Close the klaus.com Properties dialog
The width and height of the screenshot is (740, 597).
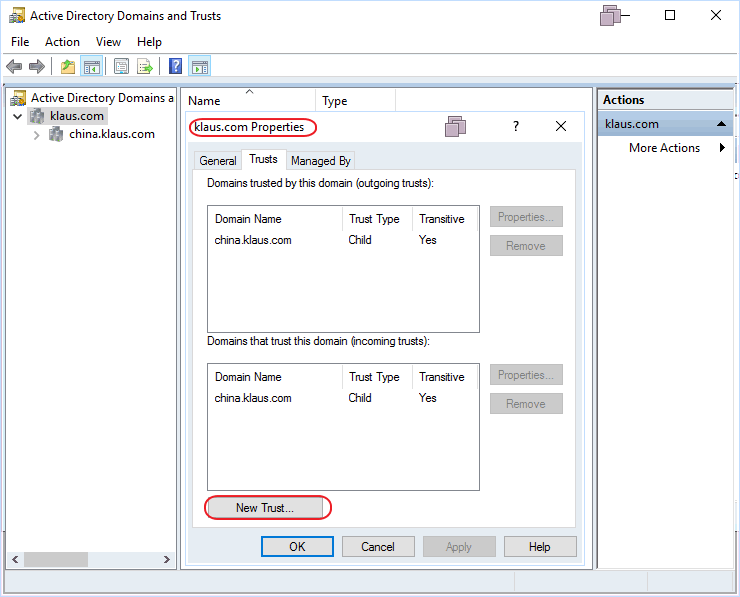pyautogui.click(x=561, y=126)
